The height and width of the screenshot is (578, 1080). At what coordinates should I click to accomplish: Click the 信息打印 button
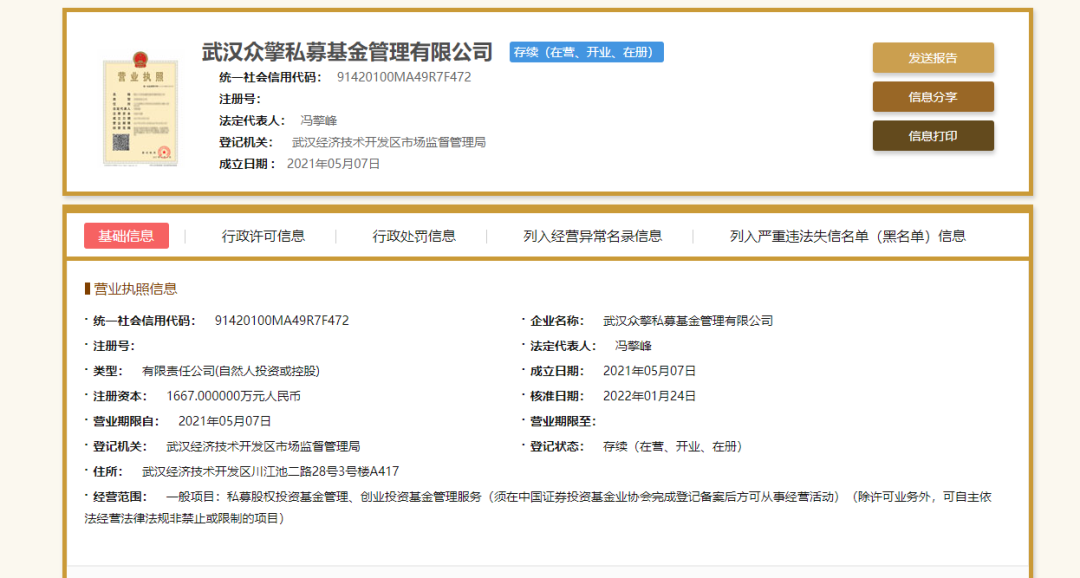coord(933,135)
